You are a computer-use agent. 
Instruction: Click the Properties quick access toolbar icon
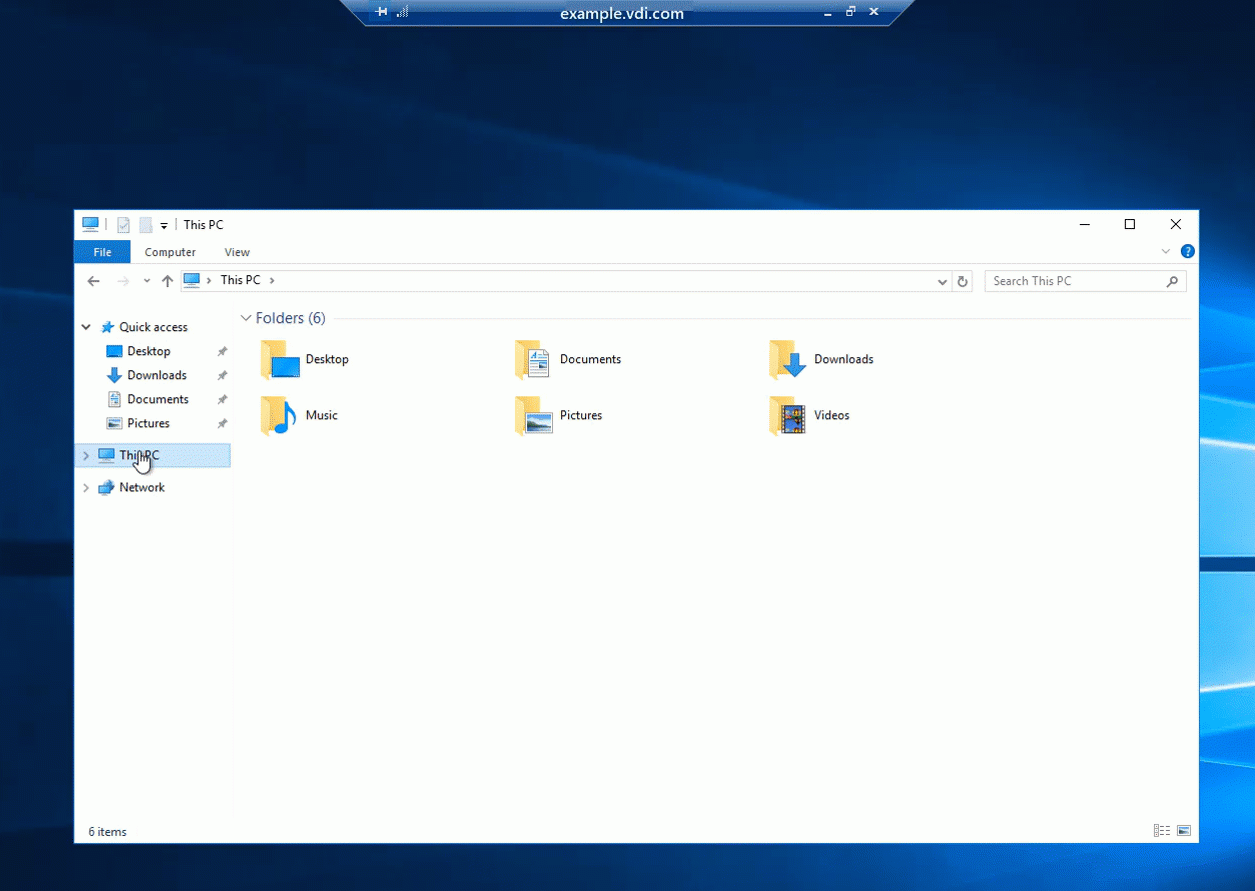click(x=123, y=225)
